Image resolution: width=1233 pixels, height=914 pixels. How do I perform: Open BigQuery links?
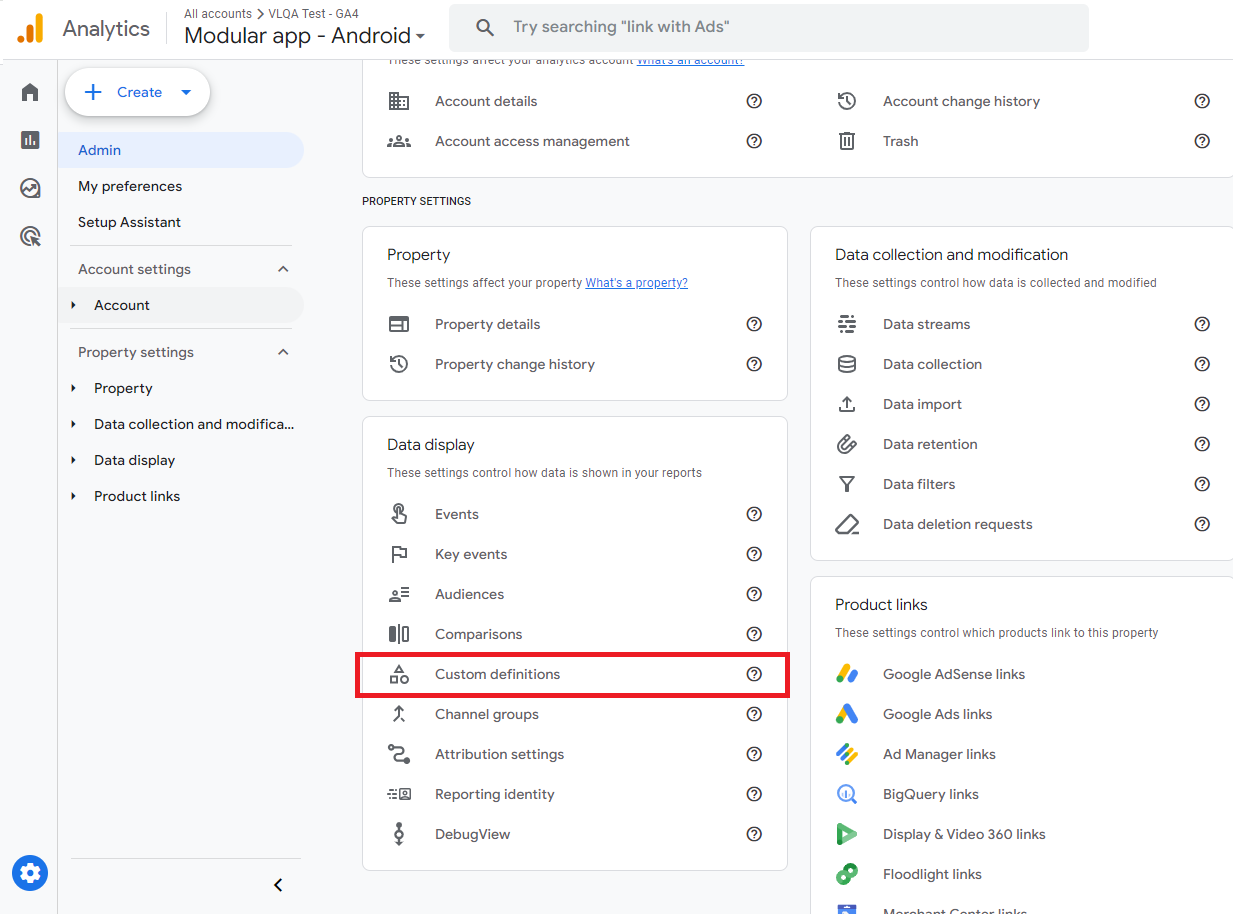click(x=930, y=794)
